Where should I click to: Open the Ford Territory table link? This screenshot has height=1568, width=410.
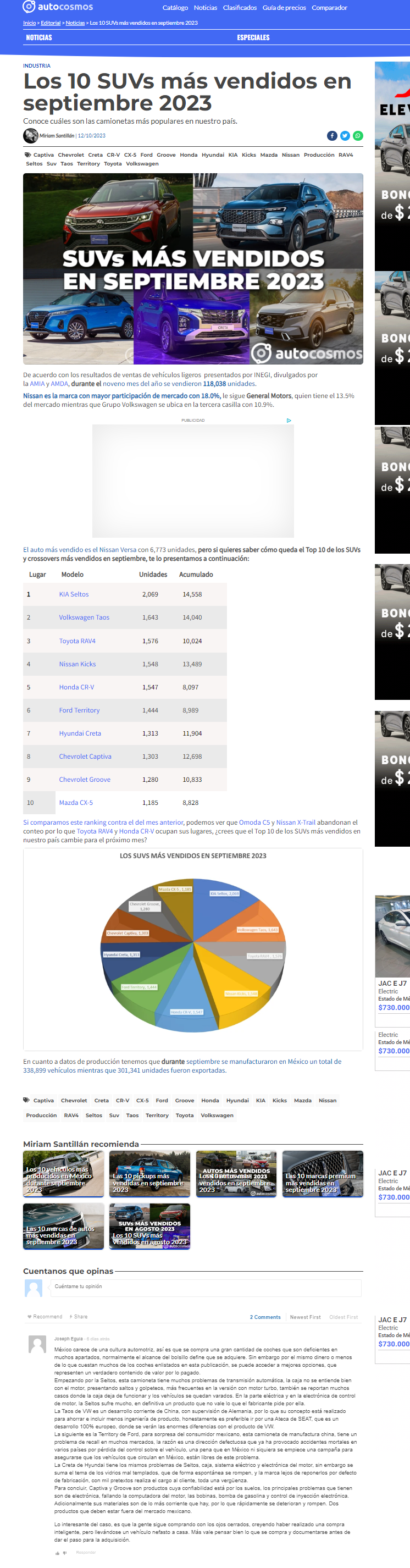(79, 710)
